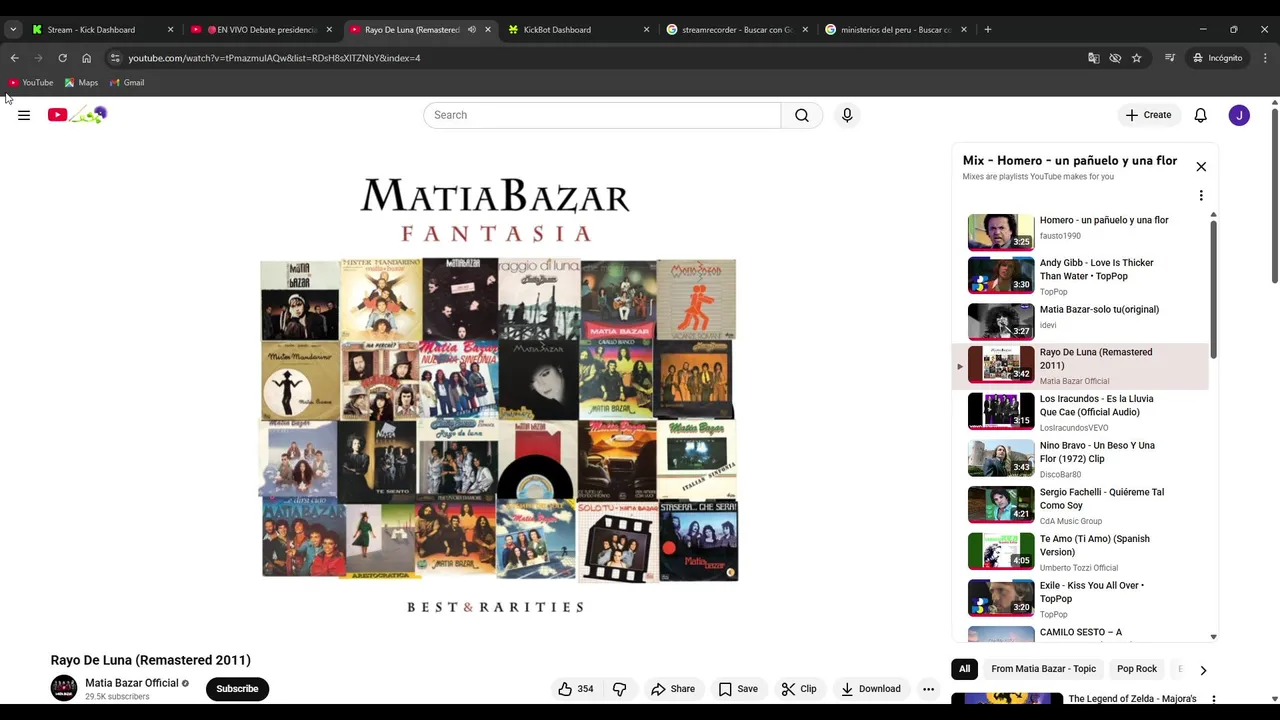This screenshot has height=720, width=1280.
Task: Click the translate page icon in the address bar
Action: pyautogui.click(x=1094, y=58)
